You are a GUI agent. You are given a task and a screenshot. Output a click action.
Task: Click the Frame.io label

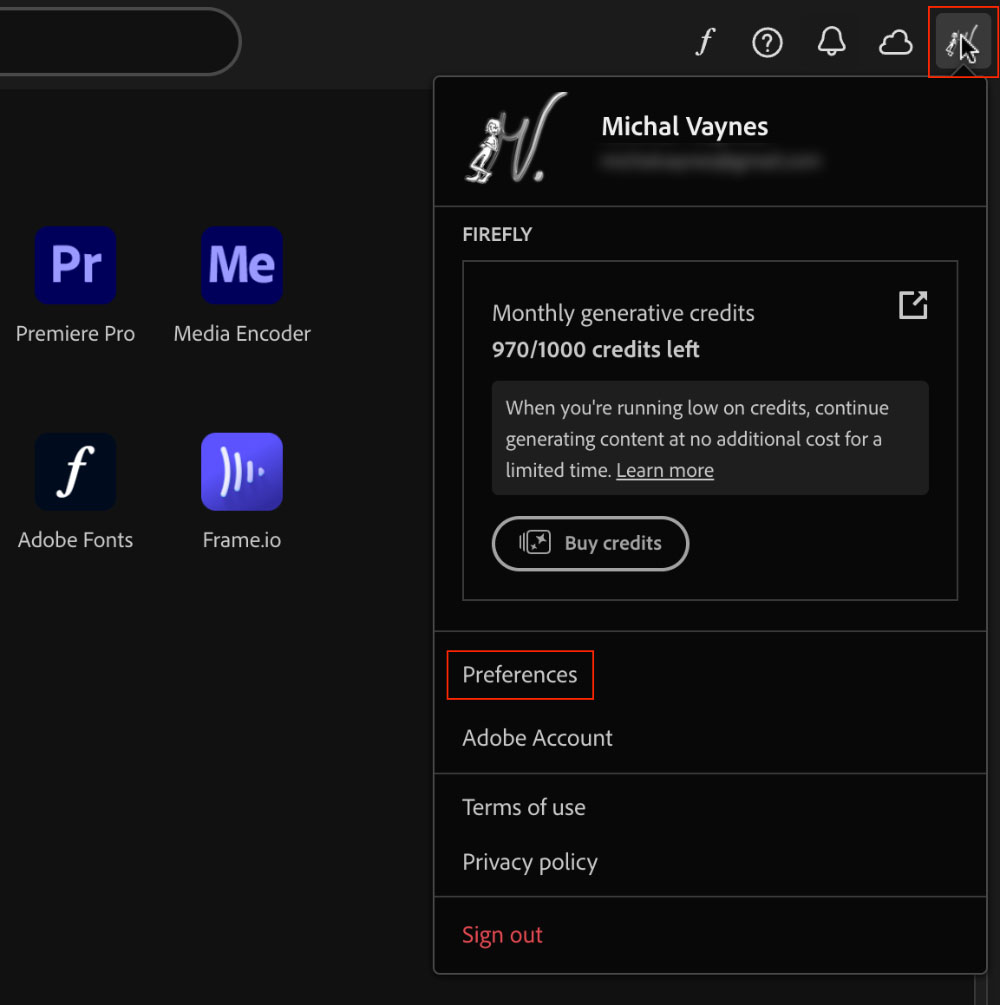[x=242, y=540]
